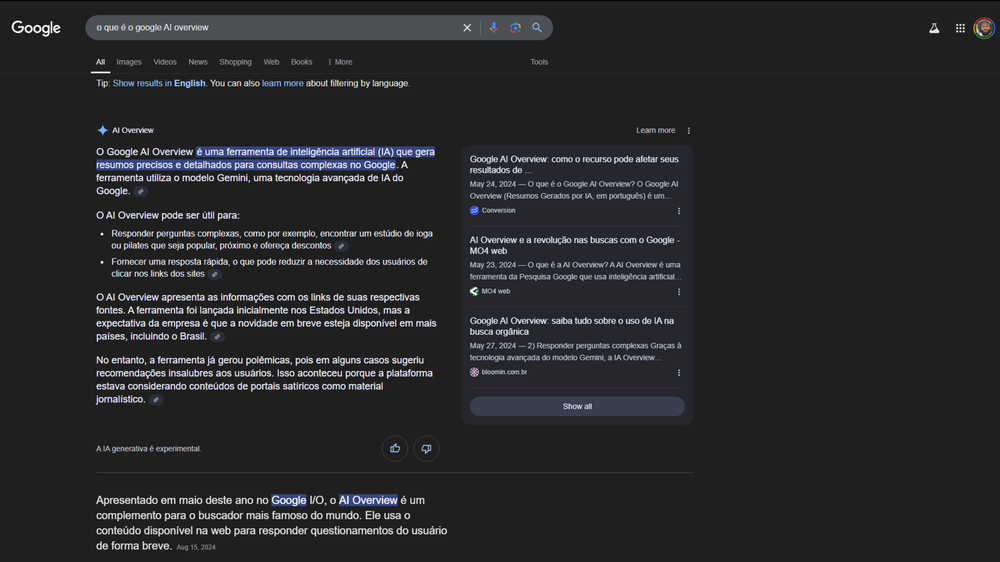Click the 'Aug 15, 2024' snippet date

[196, 547]
